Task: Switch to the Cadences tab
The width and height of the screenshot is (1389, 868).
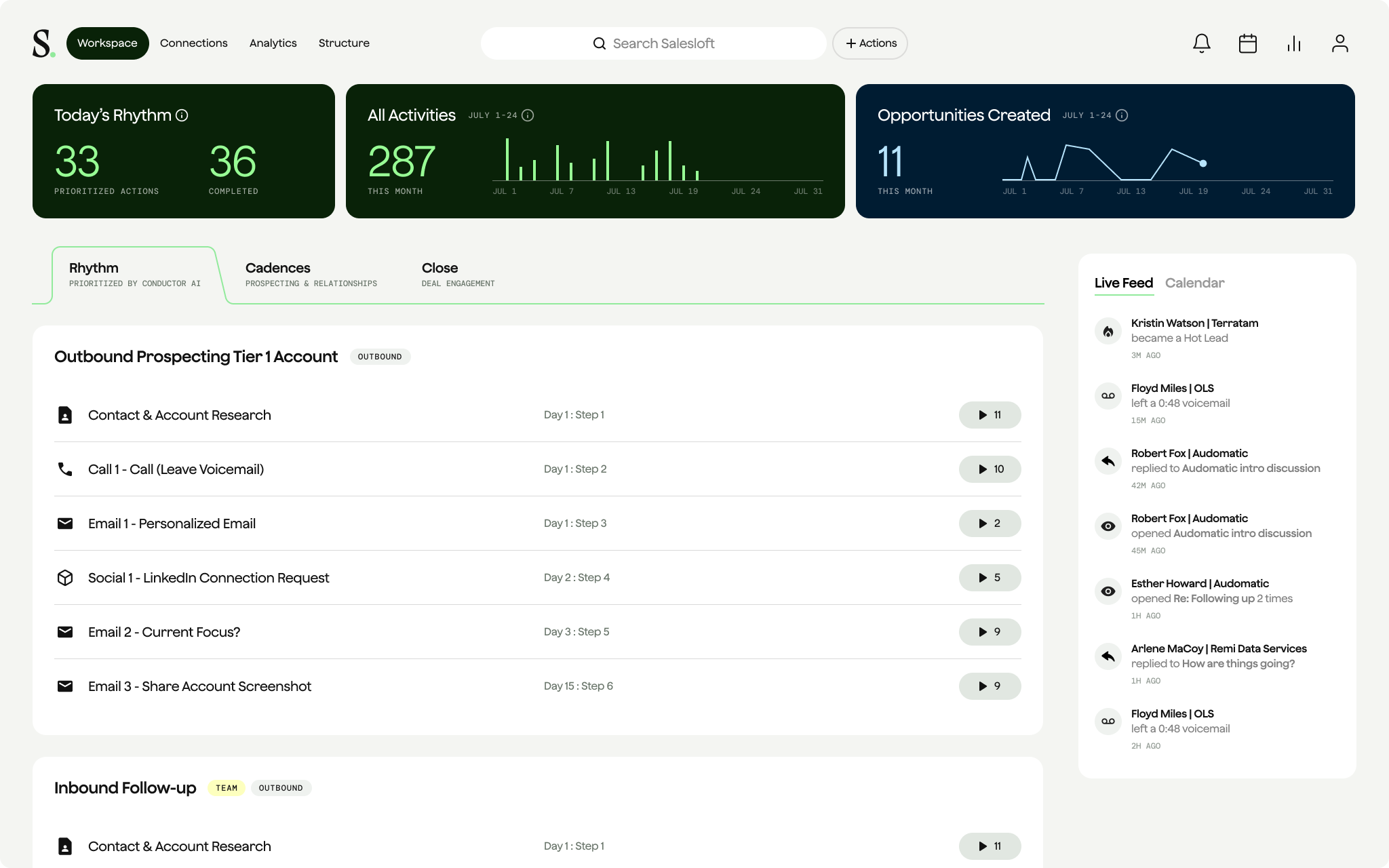Action: 311,275
